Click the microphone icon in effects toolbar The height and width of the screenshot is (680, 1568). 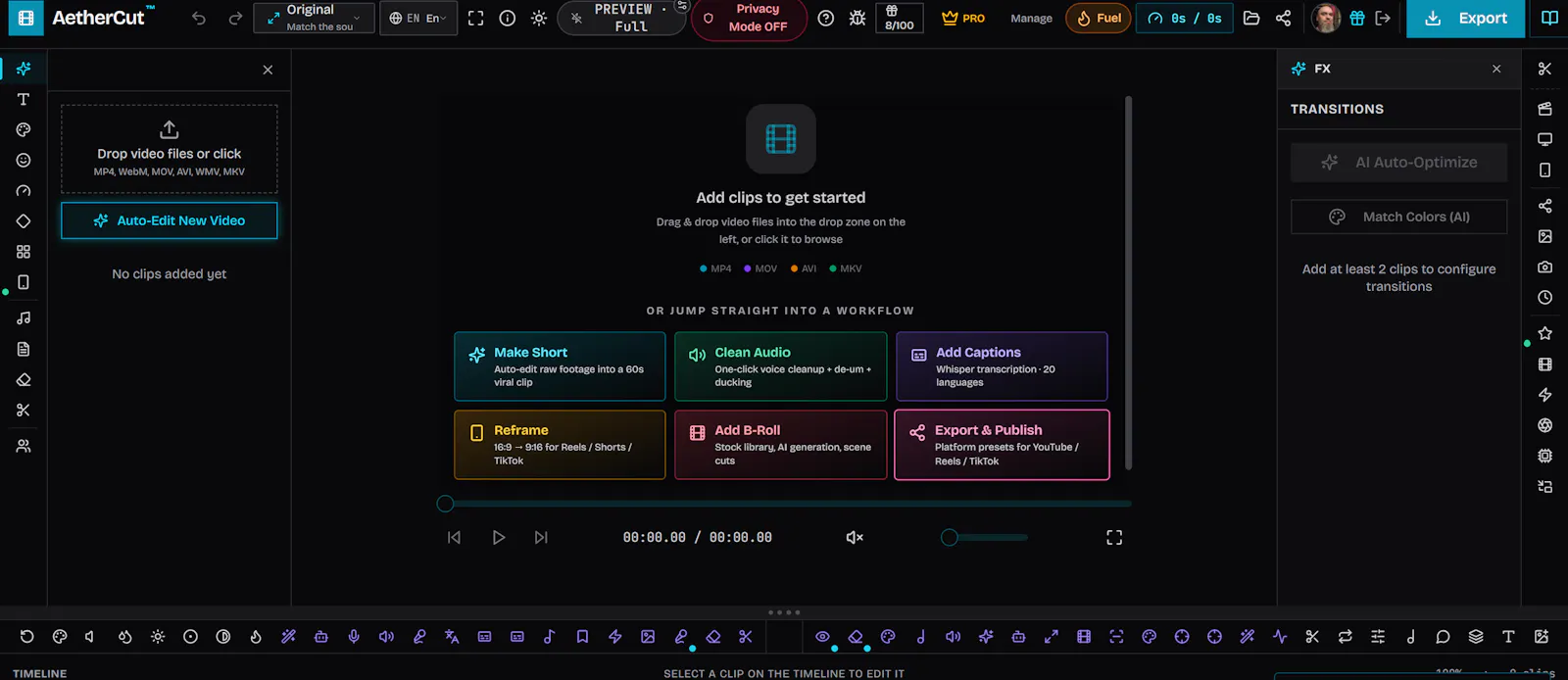[354, 636]
